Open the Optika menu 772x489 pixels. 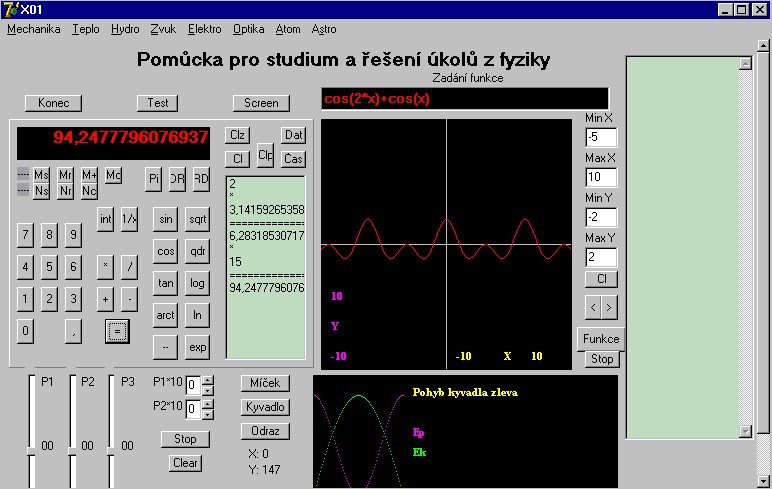click(248, 29)
